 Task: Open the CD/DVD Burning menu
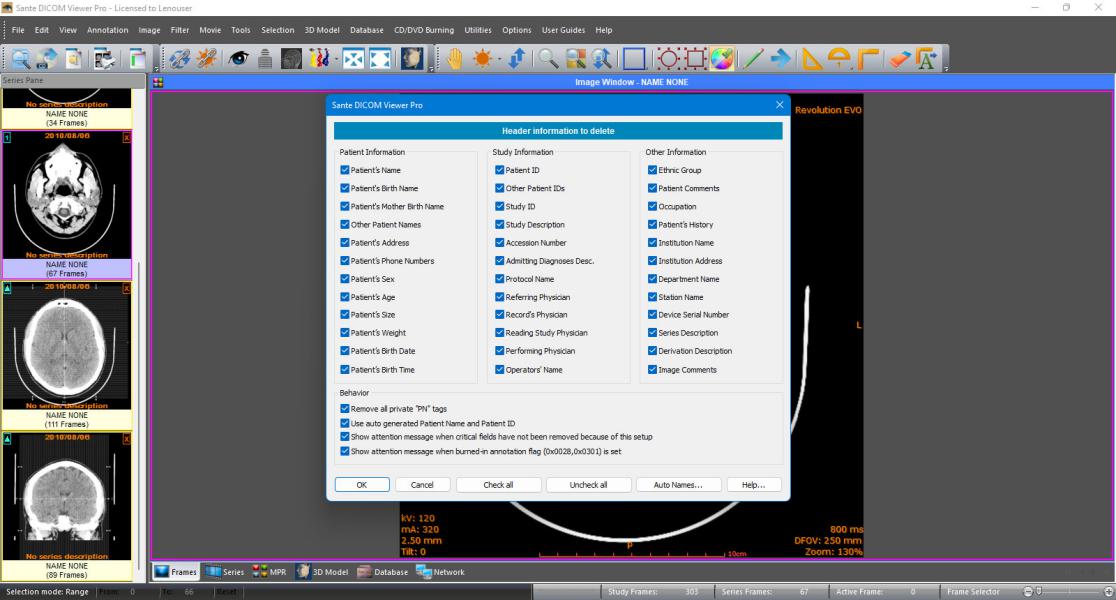coord(423,30)
